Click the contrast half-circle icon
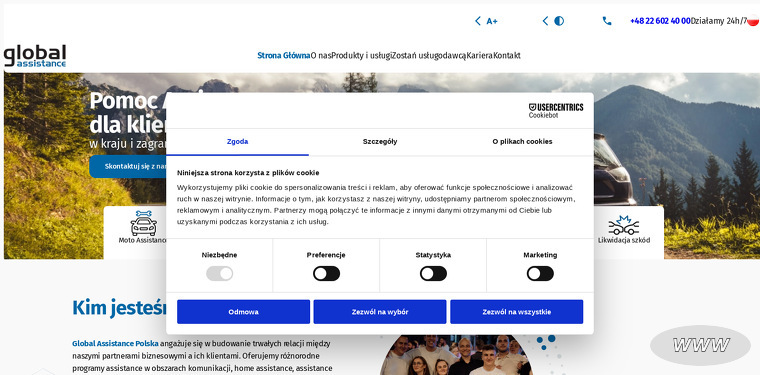This screenshot has height=375, width=760. click(x=559, y=21)
